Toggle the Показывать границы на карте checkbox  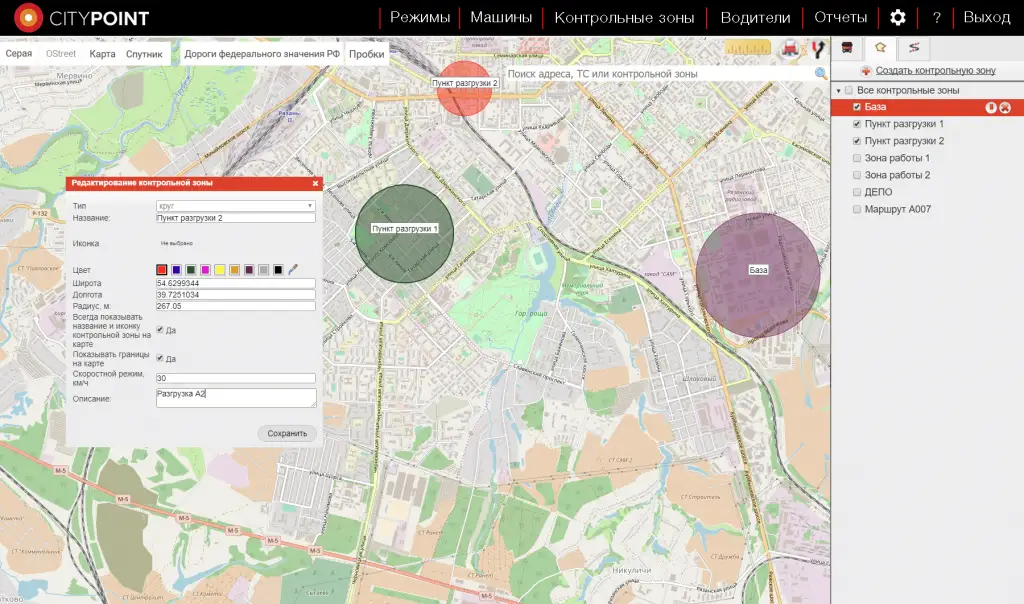pos(161,358)
